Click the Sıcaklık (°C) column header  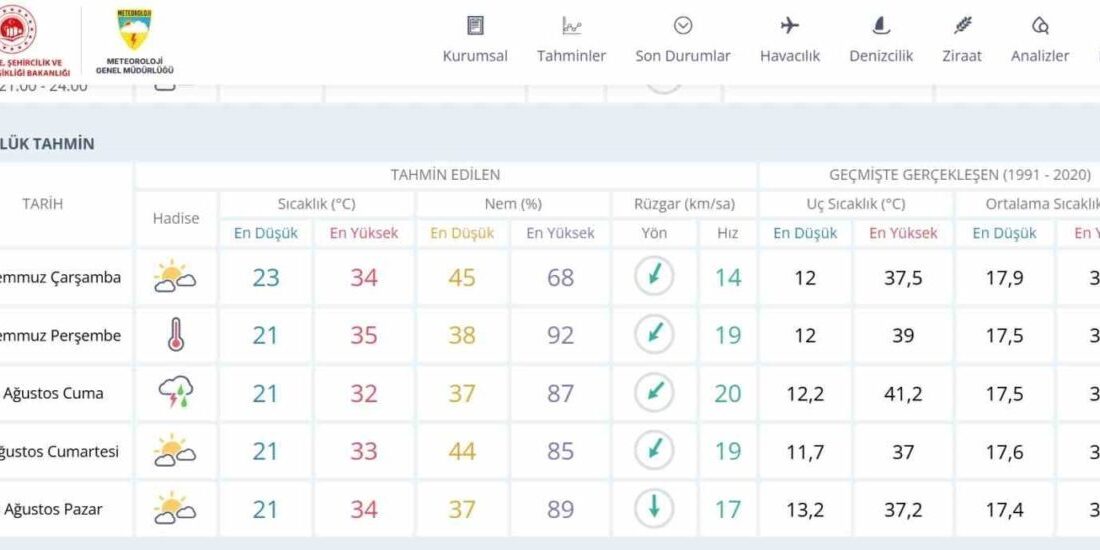(x=316, y=204)
